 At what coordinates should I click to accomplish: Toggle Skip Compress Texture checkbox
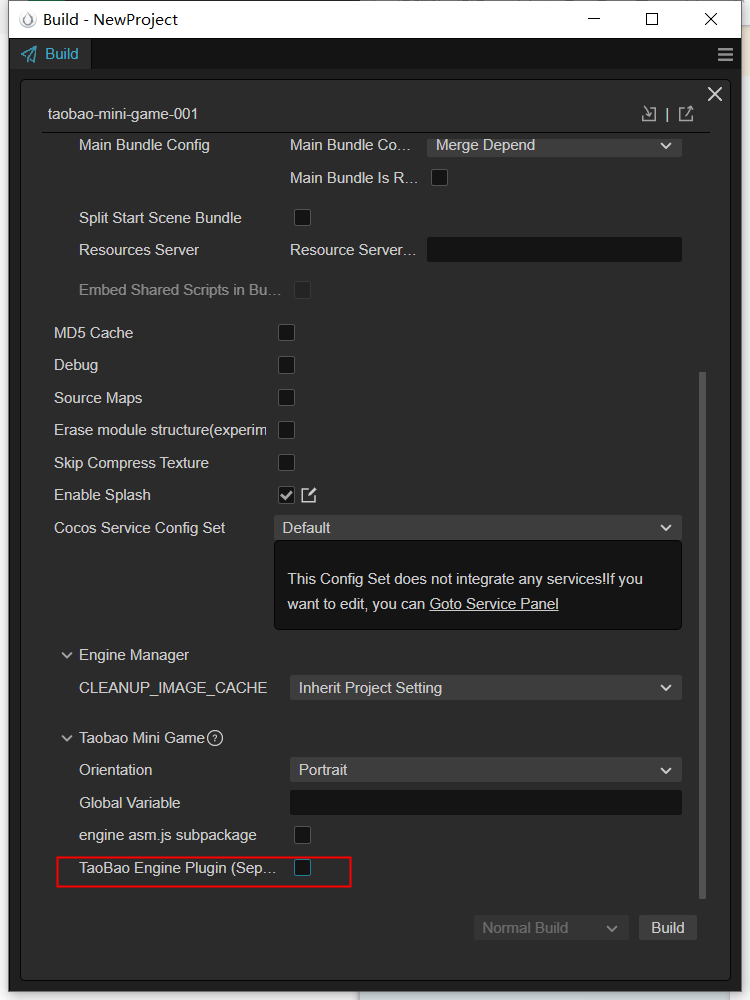286,462
